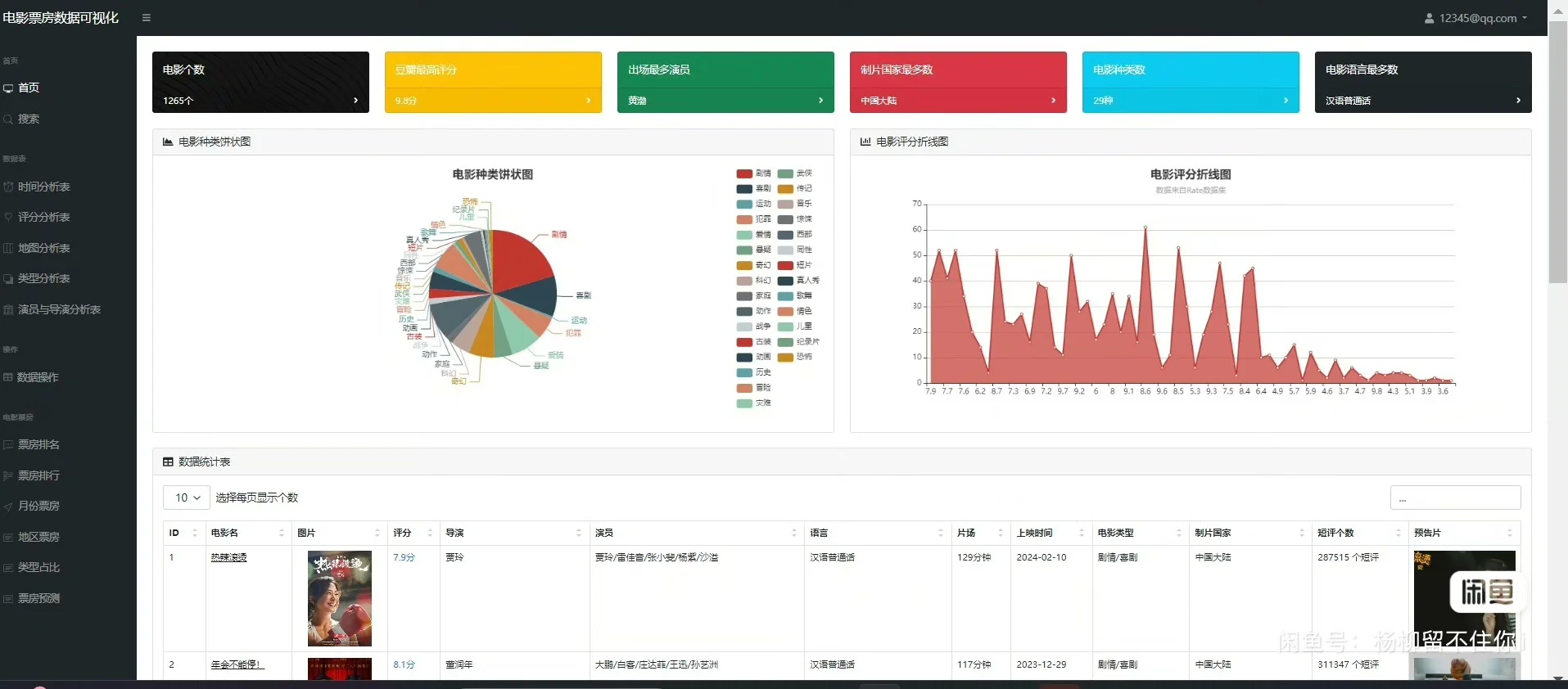Click the page vertical scrollbar thumb

click(1558, 151)
